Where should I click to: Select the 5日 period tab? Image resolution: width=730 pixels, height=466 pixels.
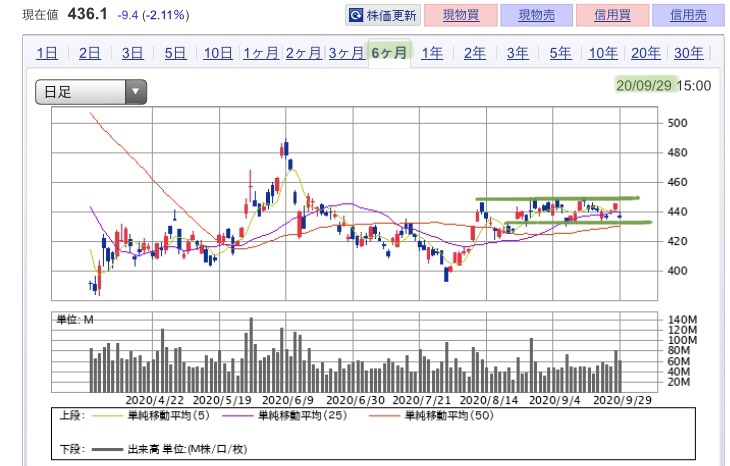tap(175, 53)
